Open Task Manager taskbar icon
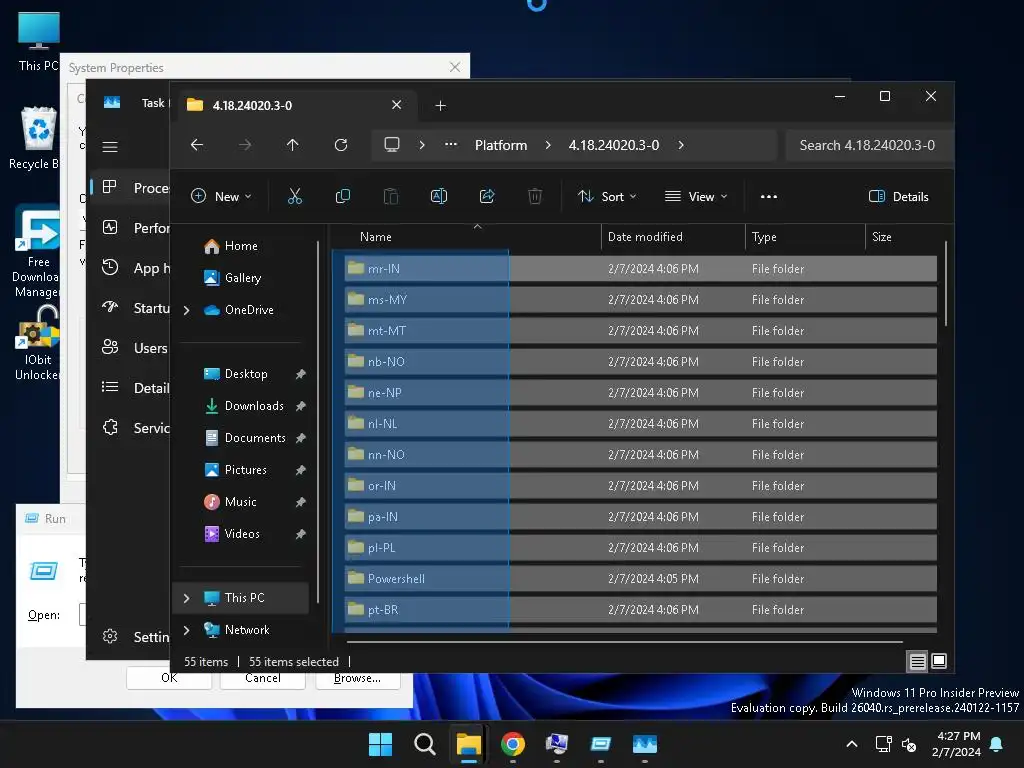Screen dimensions: 1024x768 click(645, 744)
